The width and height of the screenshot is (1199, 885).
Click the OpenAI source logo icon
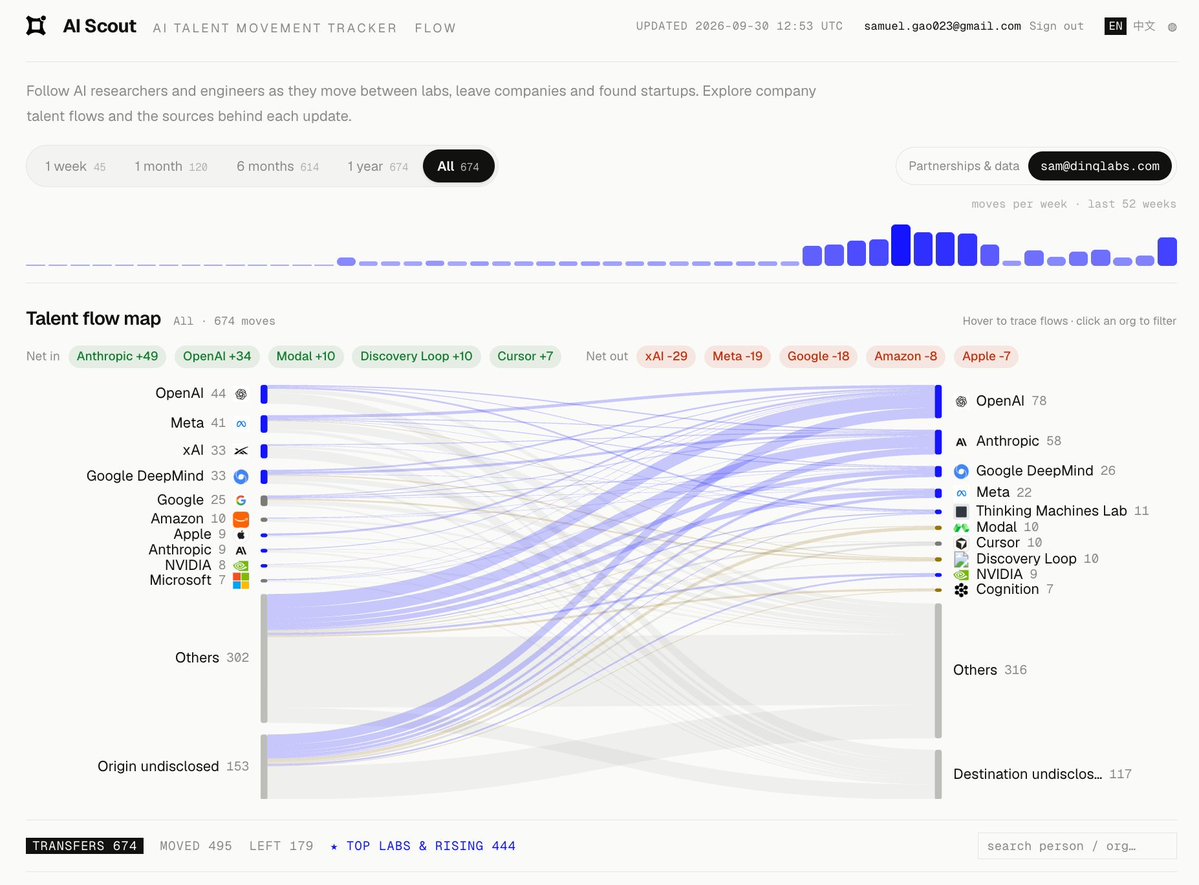point(241,394)
